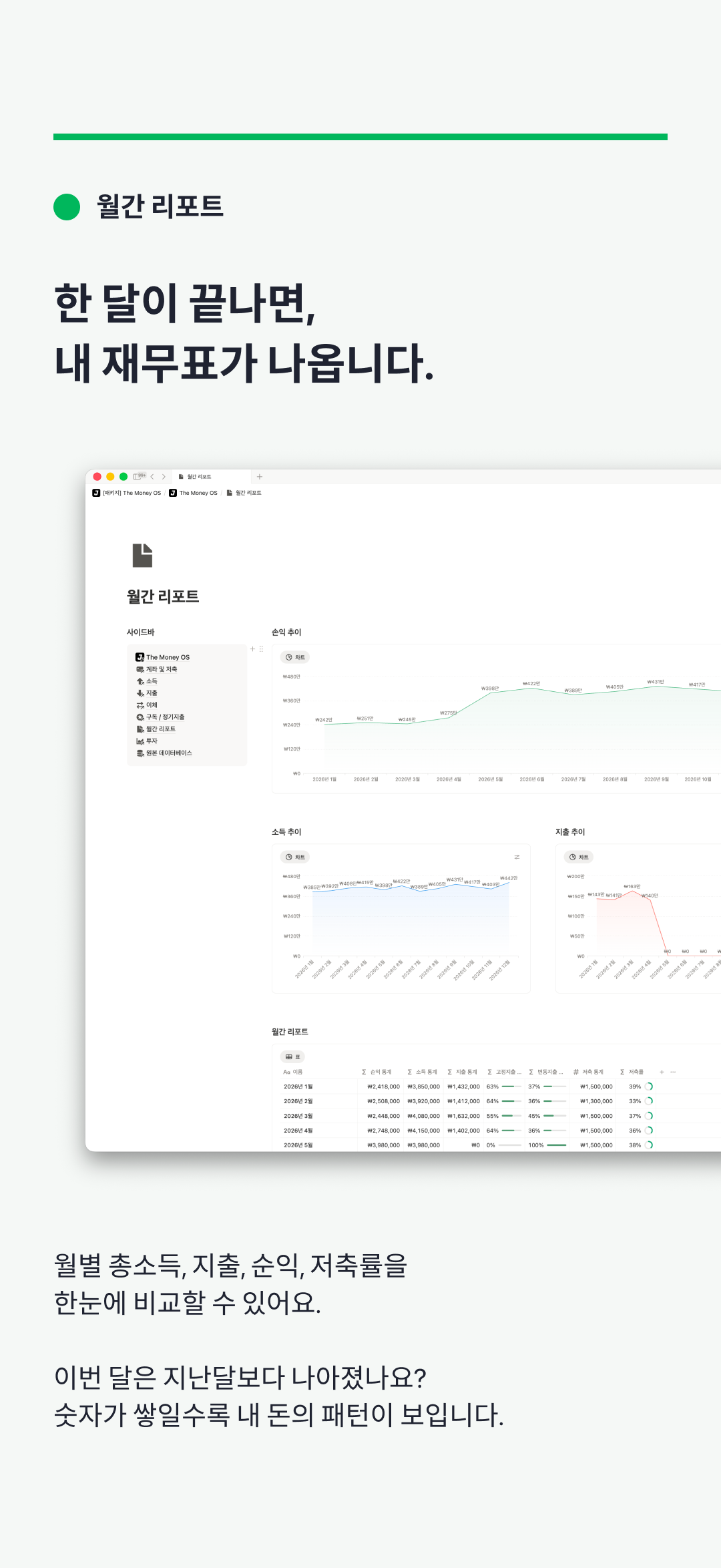This screenshot has width=721, height=1568.
Task: Click the 지출 통계 column header
Action: click(462, 1072)
